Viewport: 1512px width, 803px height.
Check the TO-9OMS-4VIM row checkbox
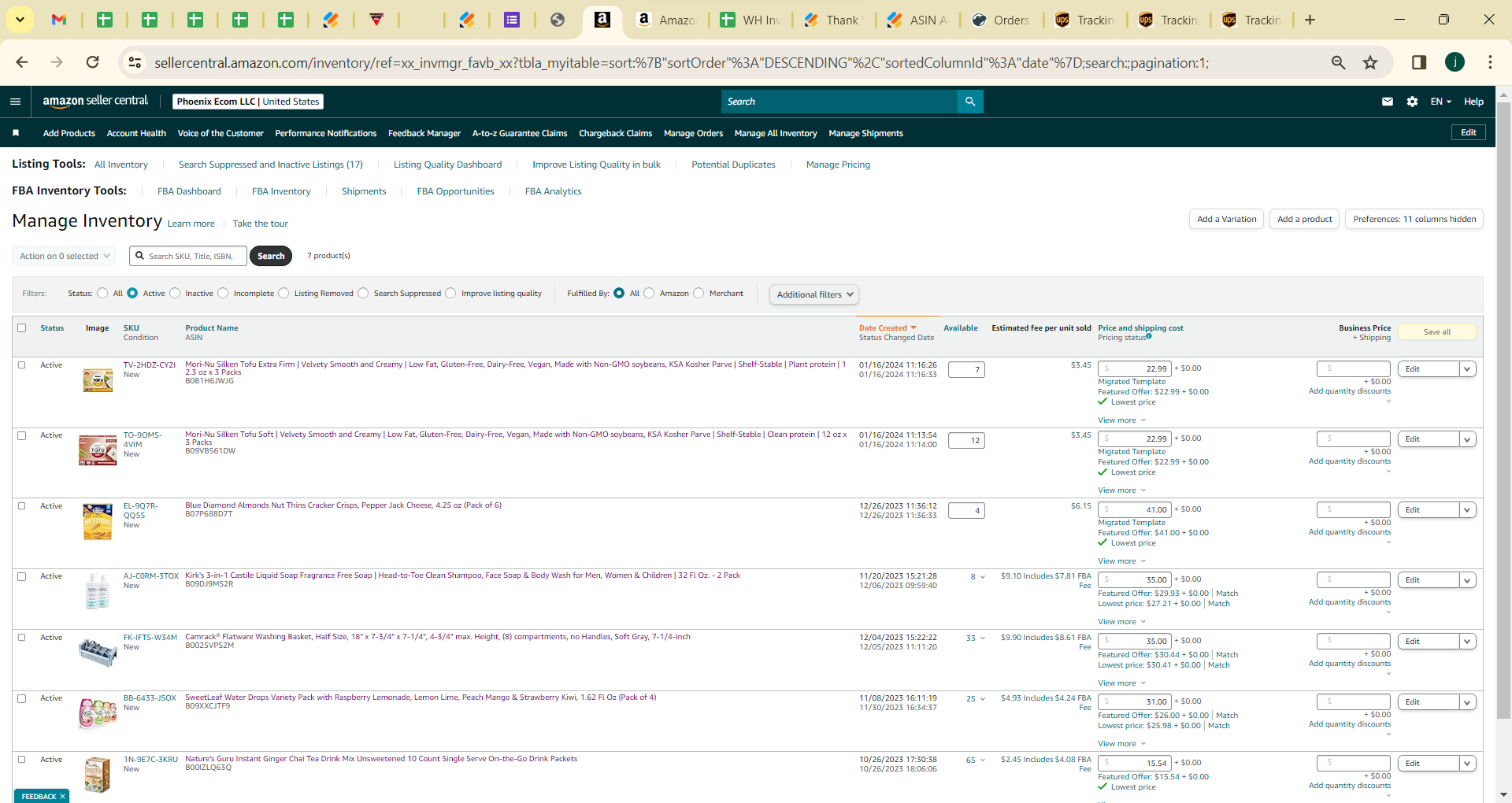coord(22,435)
